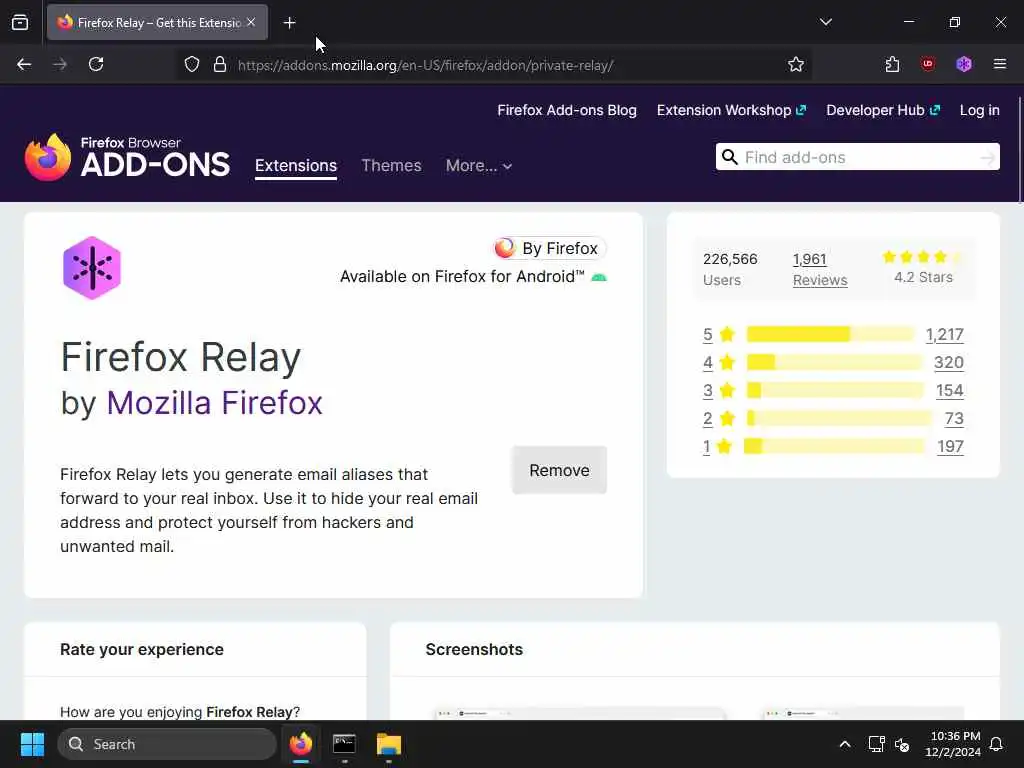Open a new tab with plus
Viewport: 1024px width, 768px height.
point(289,23)
